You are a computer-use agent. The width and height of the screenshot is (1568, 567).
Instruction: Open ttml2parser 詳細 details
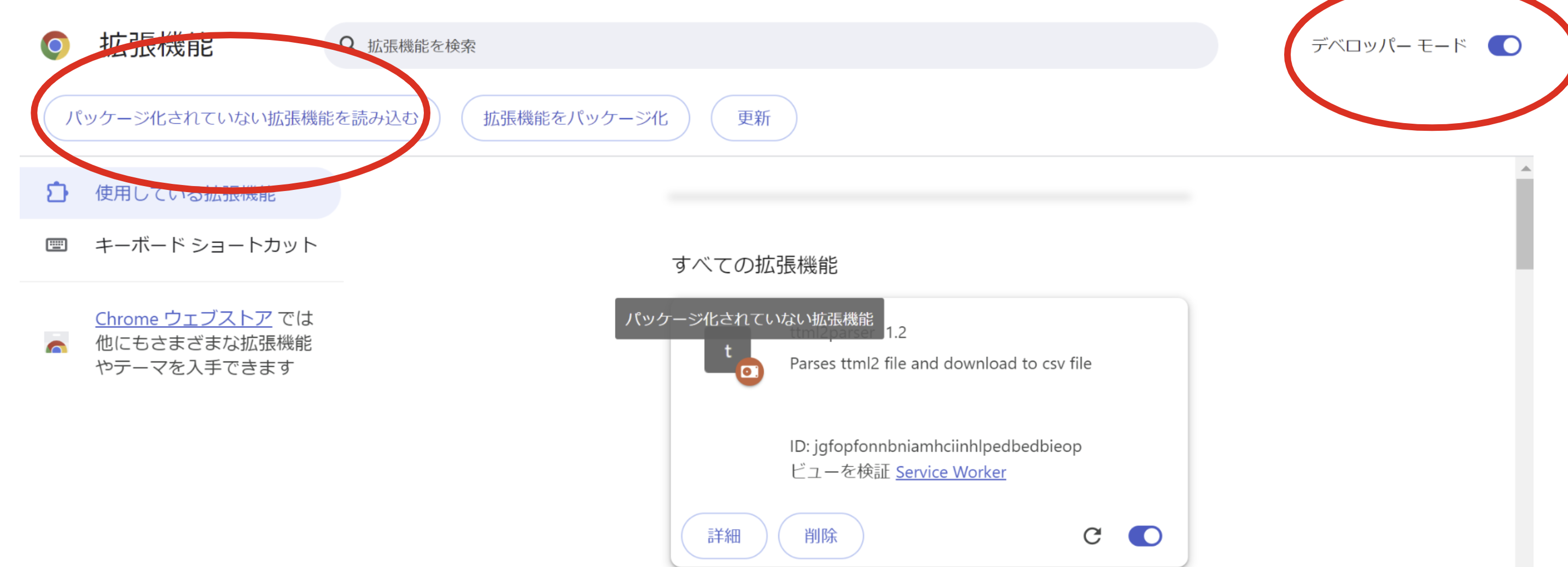(724, 536)
